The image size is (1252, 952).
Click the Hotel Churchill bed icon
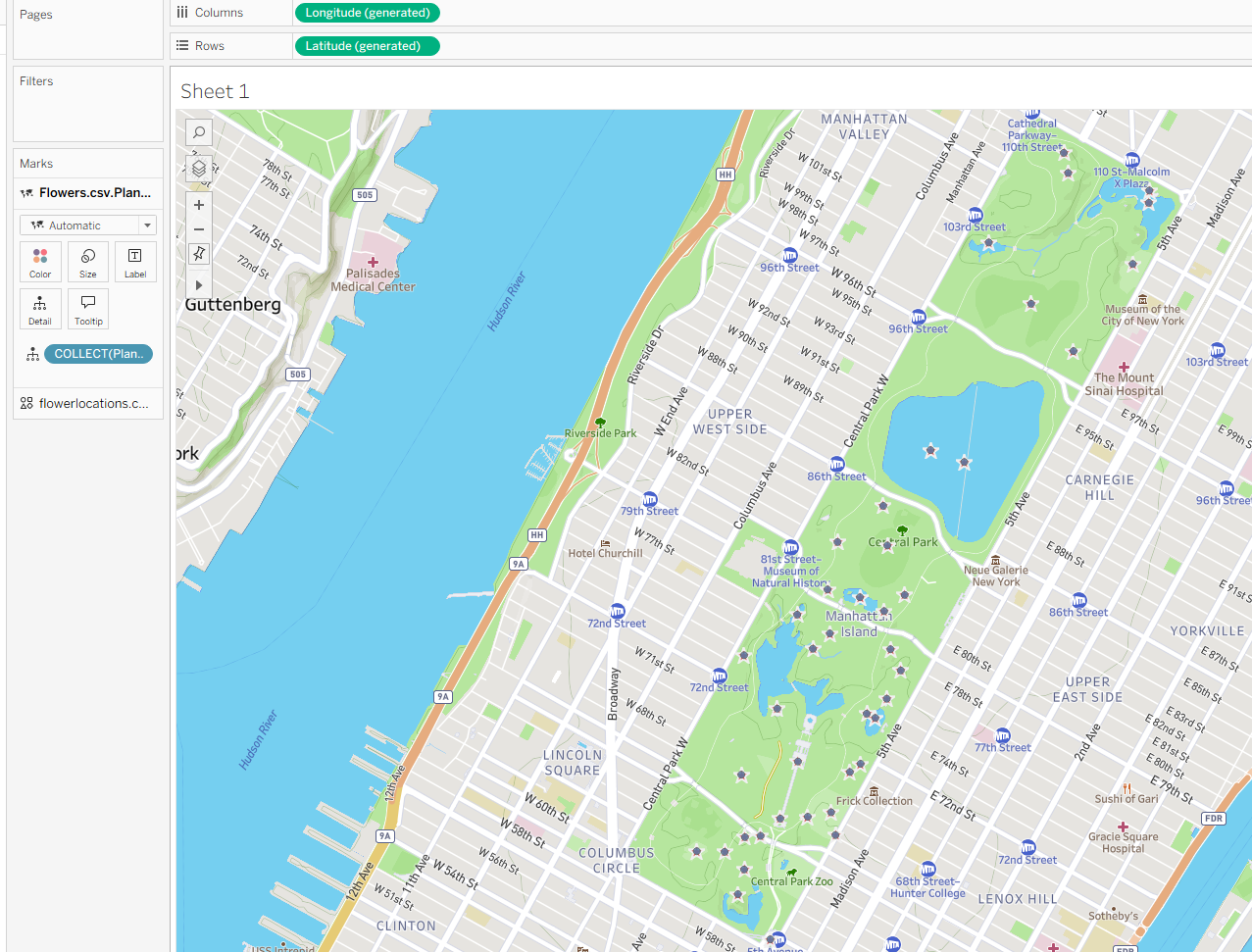605,543
